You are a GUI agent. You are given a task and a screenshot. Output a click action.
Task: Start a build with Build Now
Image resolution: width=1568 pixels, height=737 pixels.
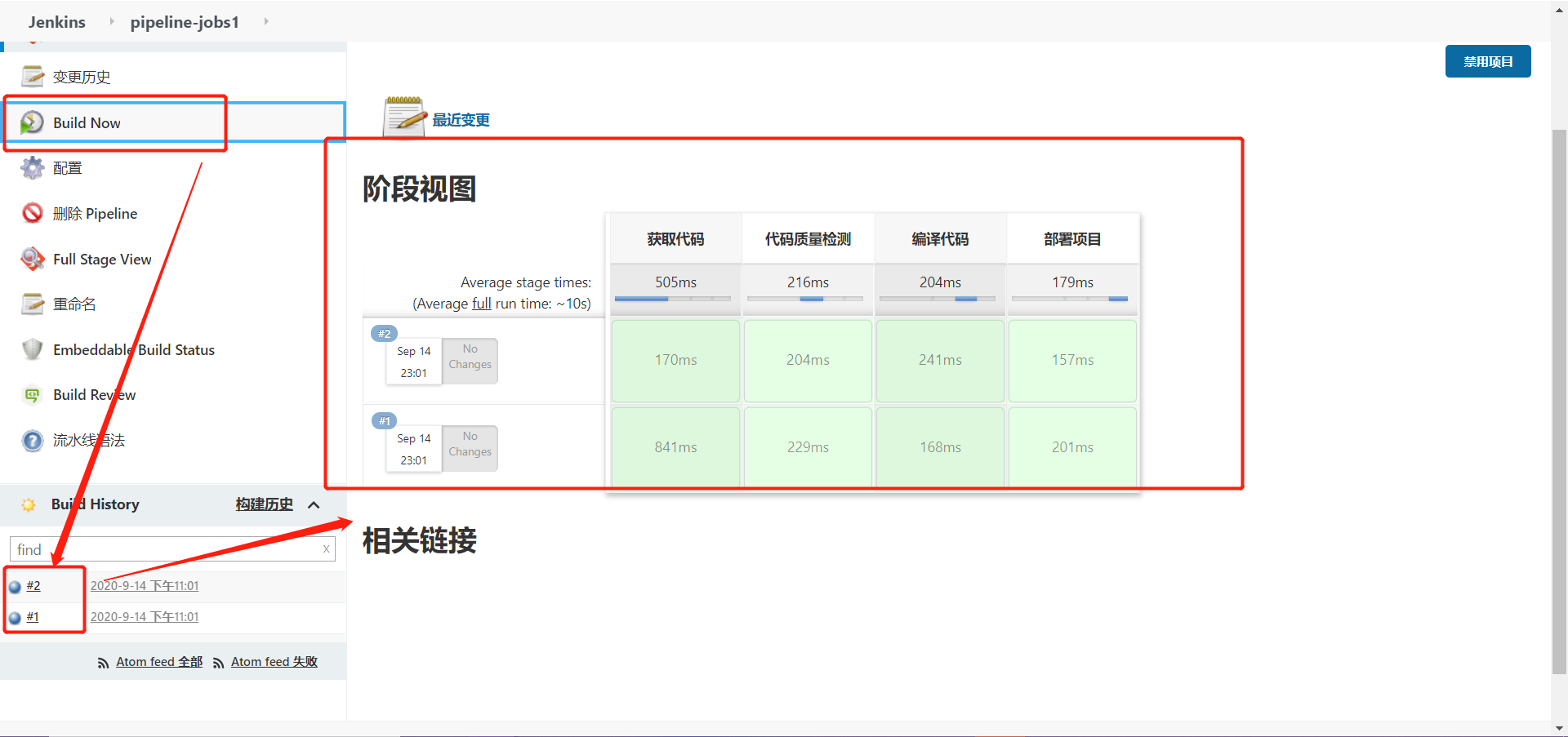[x=87, y=122]
